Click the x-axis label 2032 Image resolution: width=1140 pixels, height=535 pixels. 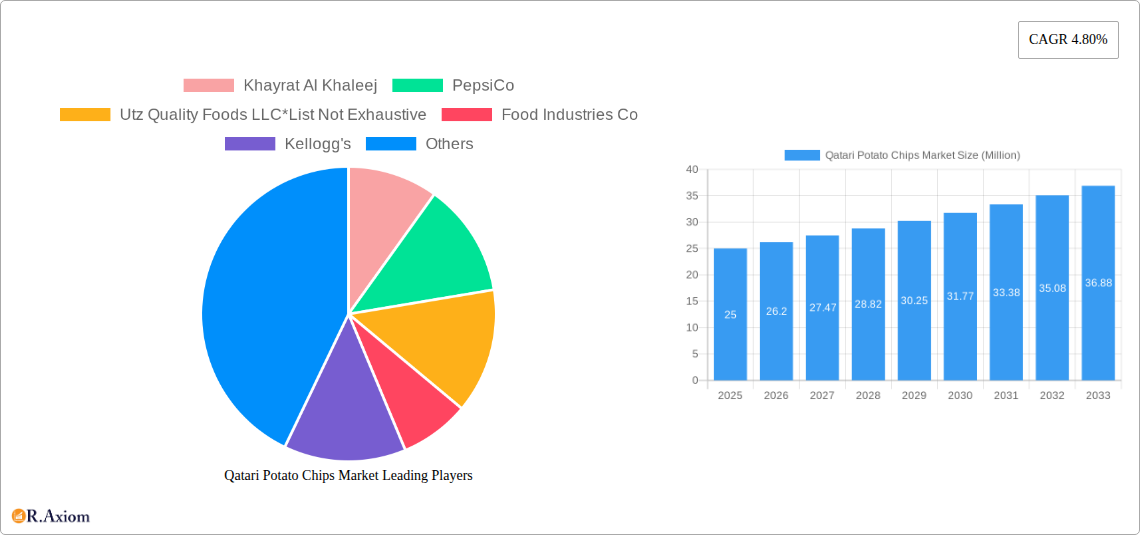click(1052, 395)
